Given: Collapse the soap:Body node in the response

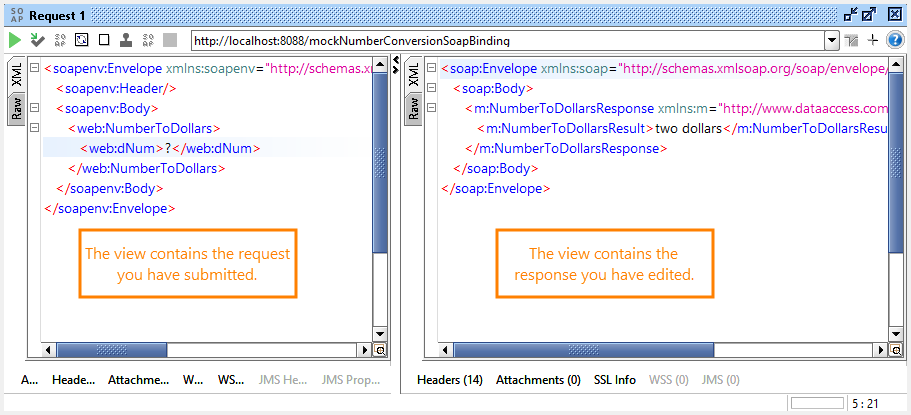Looking at the screenshot, I should click(431, 88).
